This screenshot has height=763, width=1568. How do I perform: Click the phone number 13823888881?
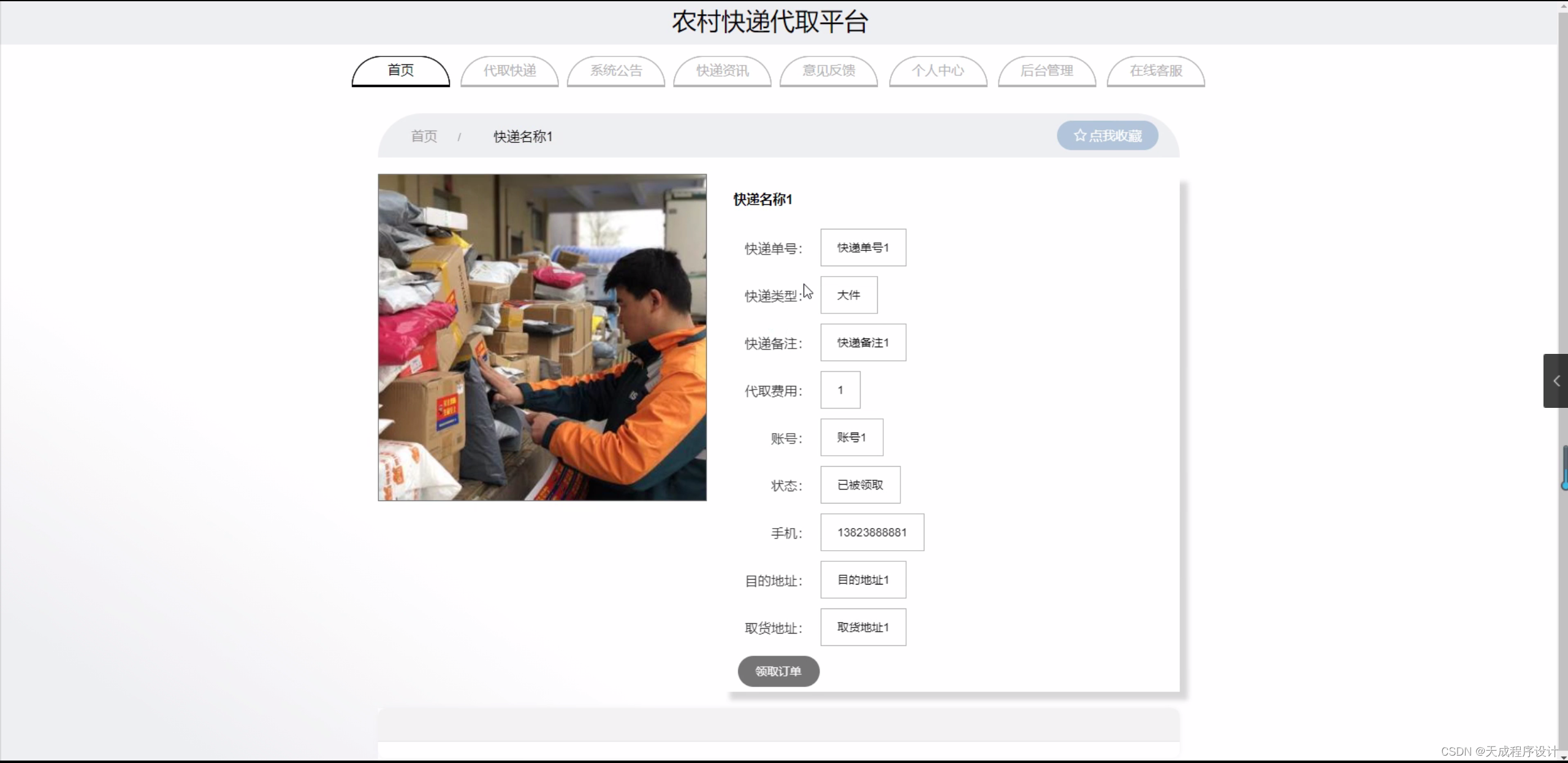tap(872, 532)
